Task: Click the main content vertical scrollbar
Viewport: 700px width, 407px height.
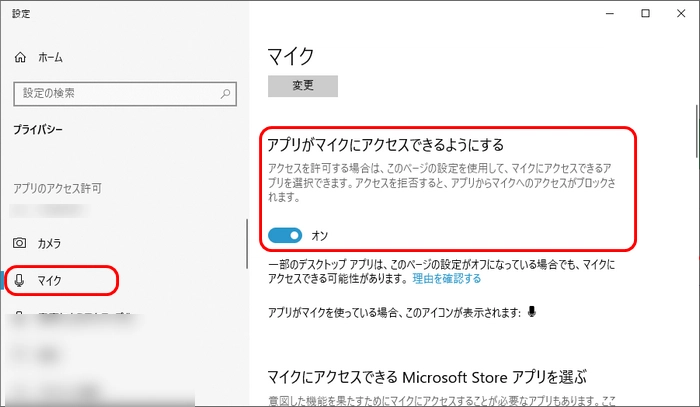Action: (696, 131)
